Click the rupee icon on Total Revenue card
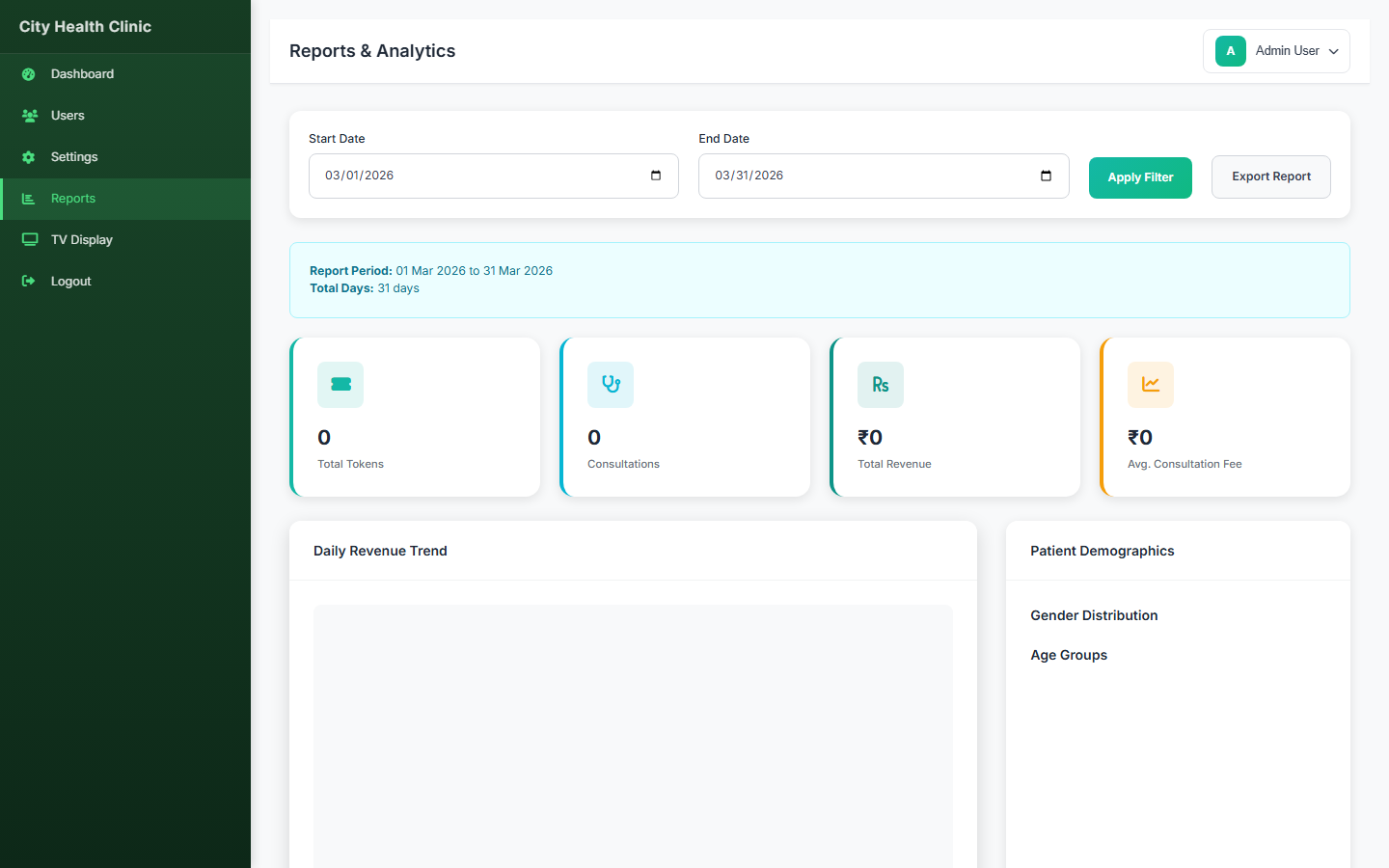The height and width of the screenshot is (868, 1389). click(881, 384)
